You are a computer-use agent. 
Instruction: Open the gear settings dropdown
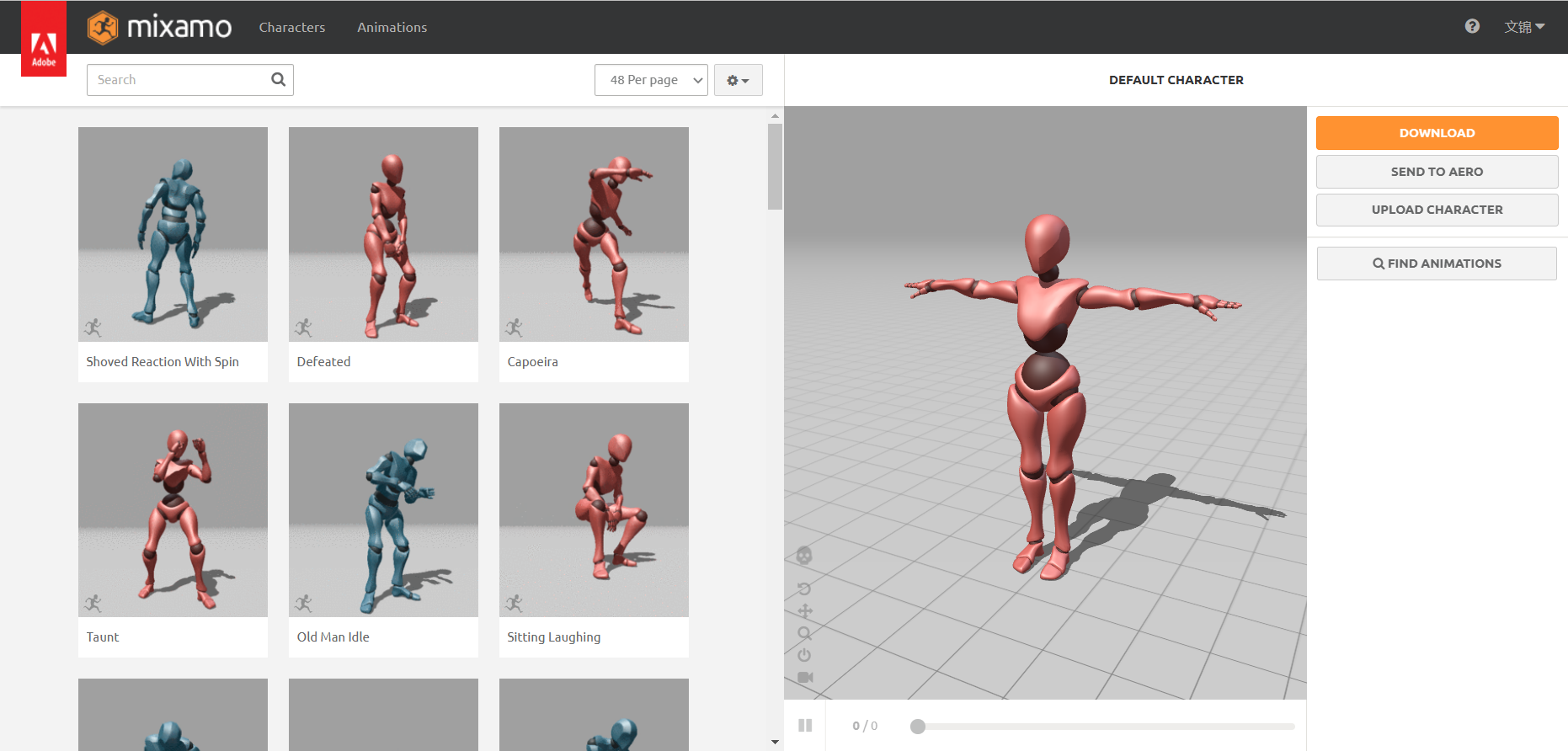click(738, 80)
